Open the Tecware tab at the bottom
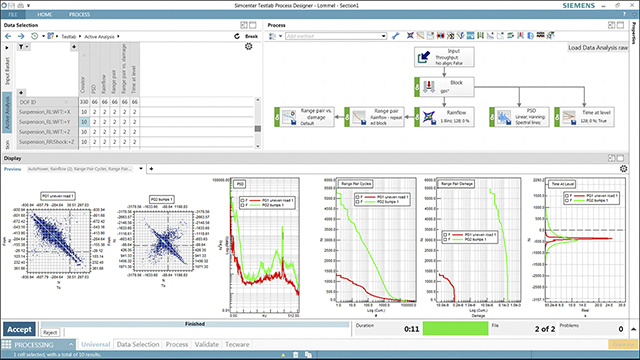640x360 pixels. 237,344
